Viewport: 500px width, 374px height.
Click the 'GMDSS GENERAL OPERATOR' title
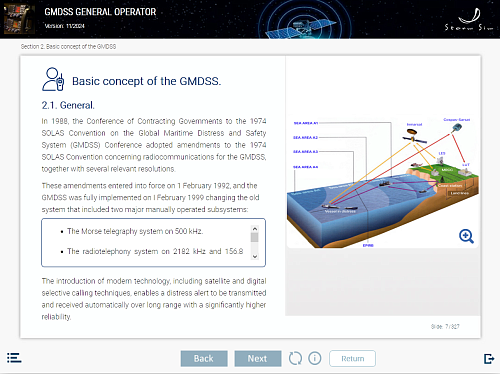point(100,12)
